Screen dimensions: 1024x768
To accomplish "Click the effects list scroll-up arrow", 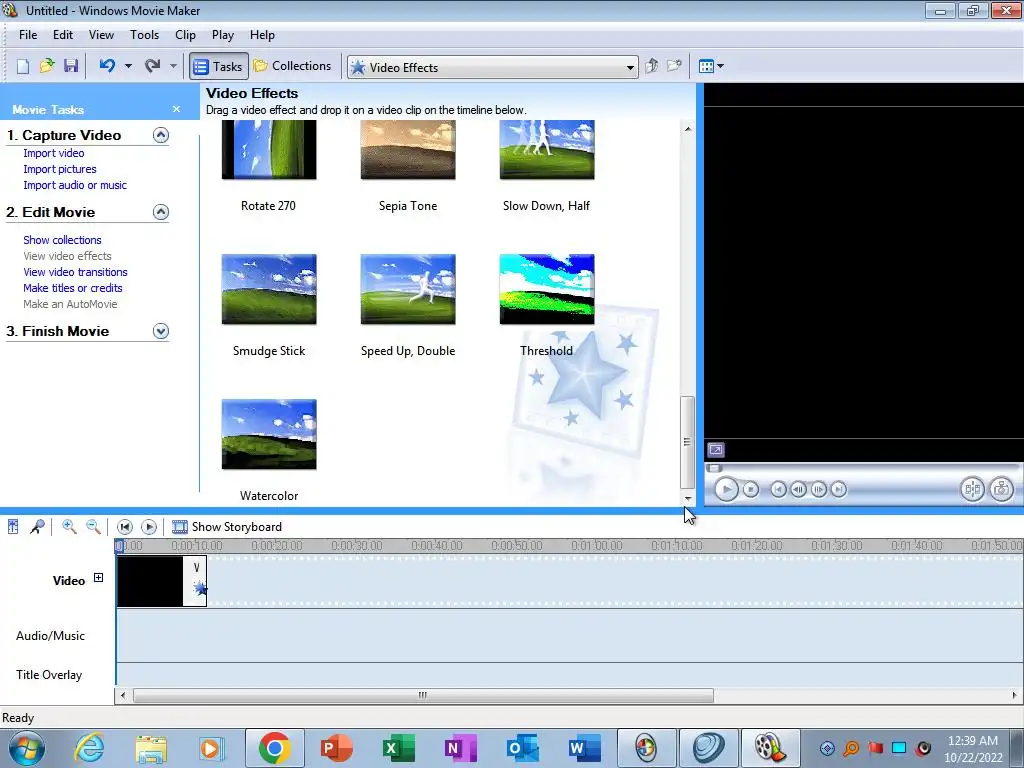I will coord(688,129).
